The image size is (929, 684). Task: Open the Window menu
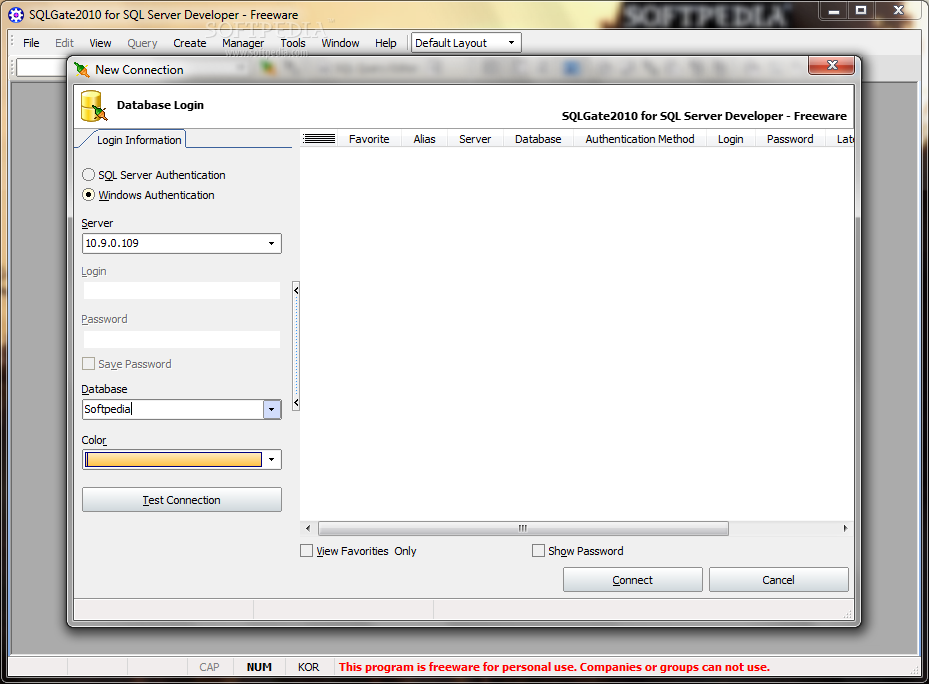click(340, 43)
